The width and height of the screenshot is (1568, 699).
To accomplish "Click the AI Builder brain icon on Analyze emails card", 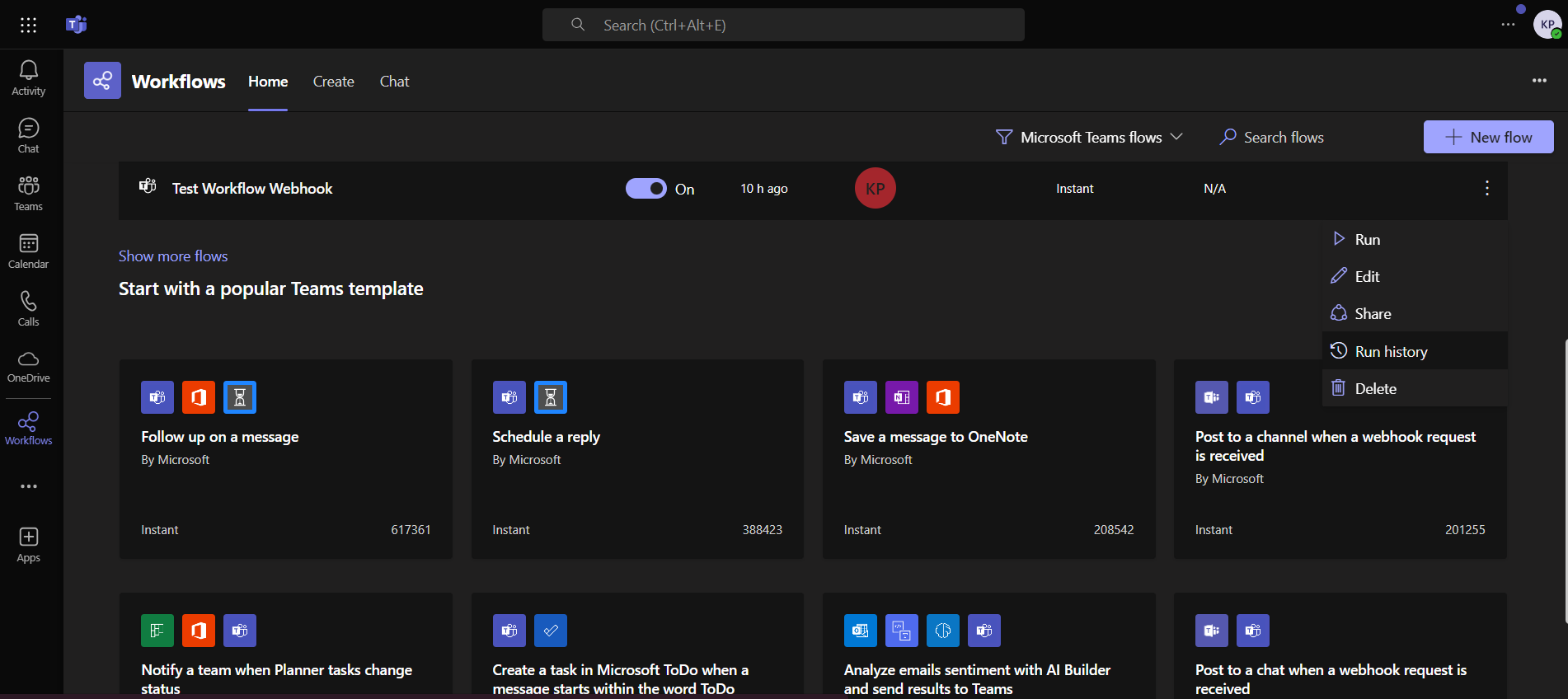I will [x=943, y=631].
